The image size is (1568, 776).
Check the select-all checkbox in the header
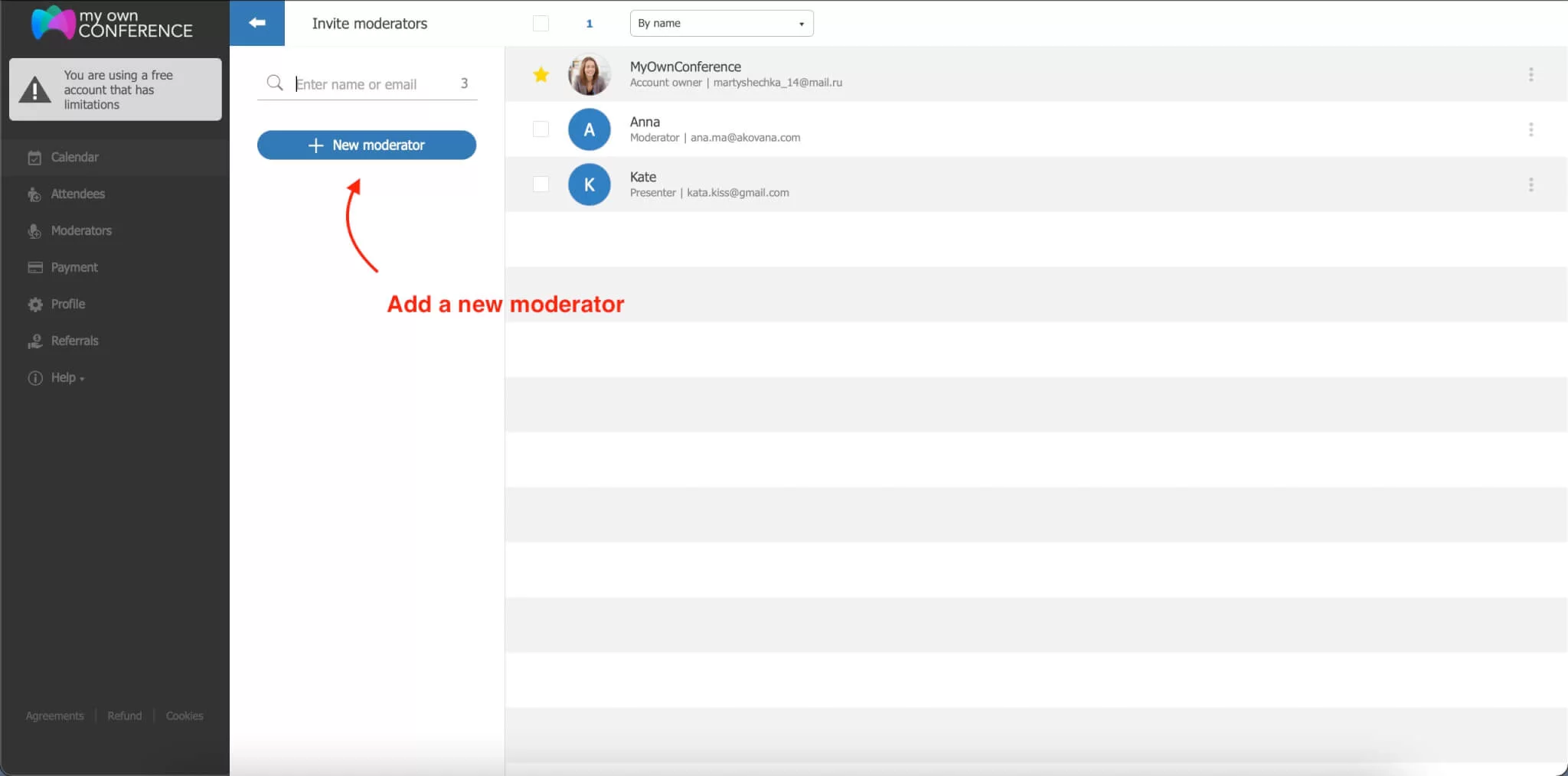[x=540, y=23]
